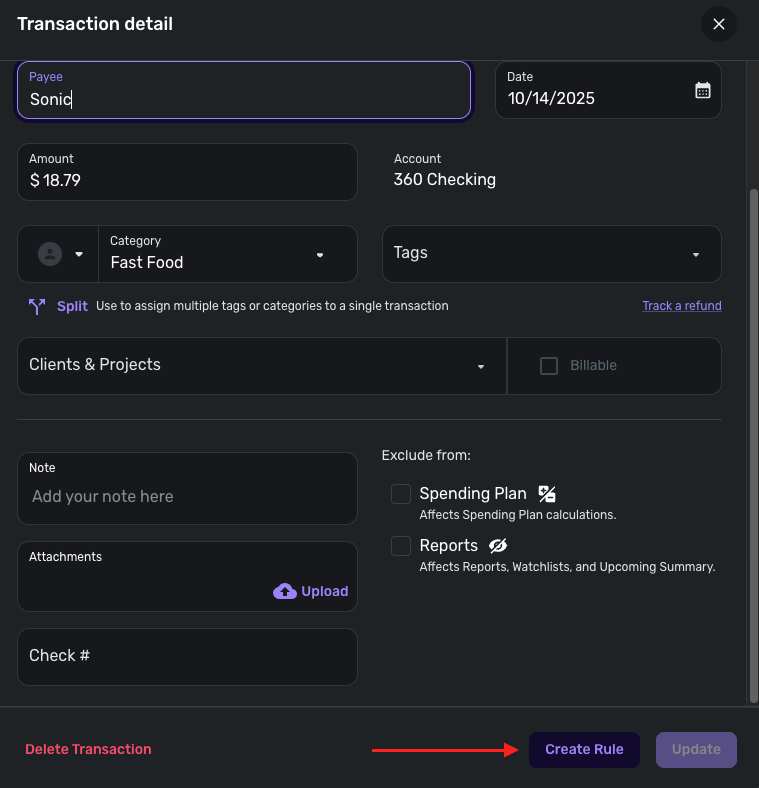Follow the Track a refund link

[681, 306]
